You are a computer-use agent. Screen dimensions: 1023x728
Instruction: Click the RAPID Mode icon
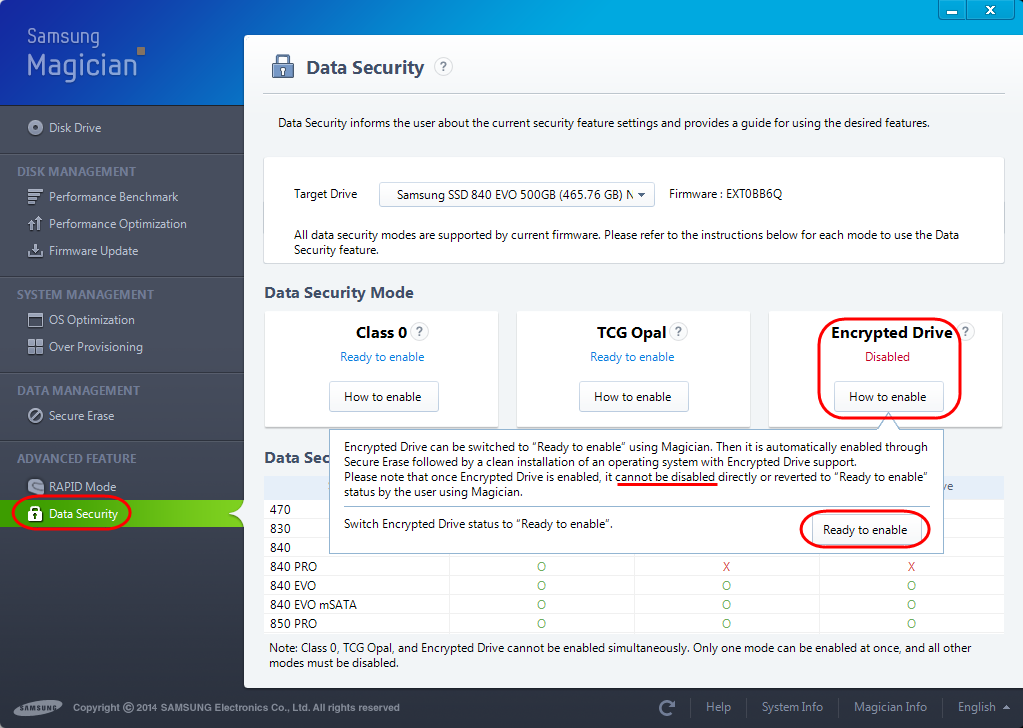click(x=35, y=487)
